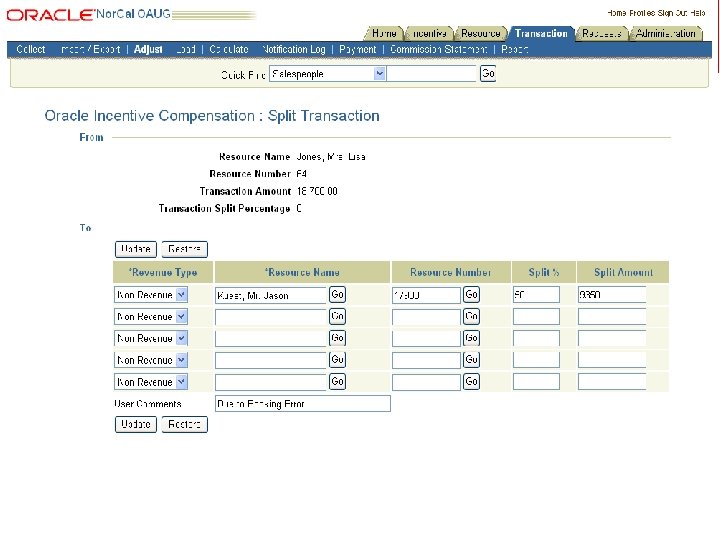The width and height of the screenshot is (720, 540).
Task: Click fifth row Resource Name Go button
Action: 337,382
